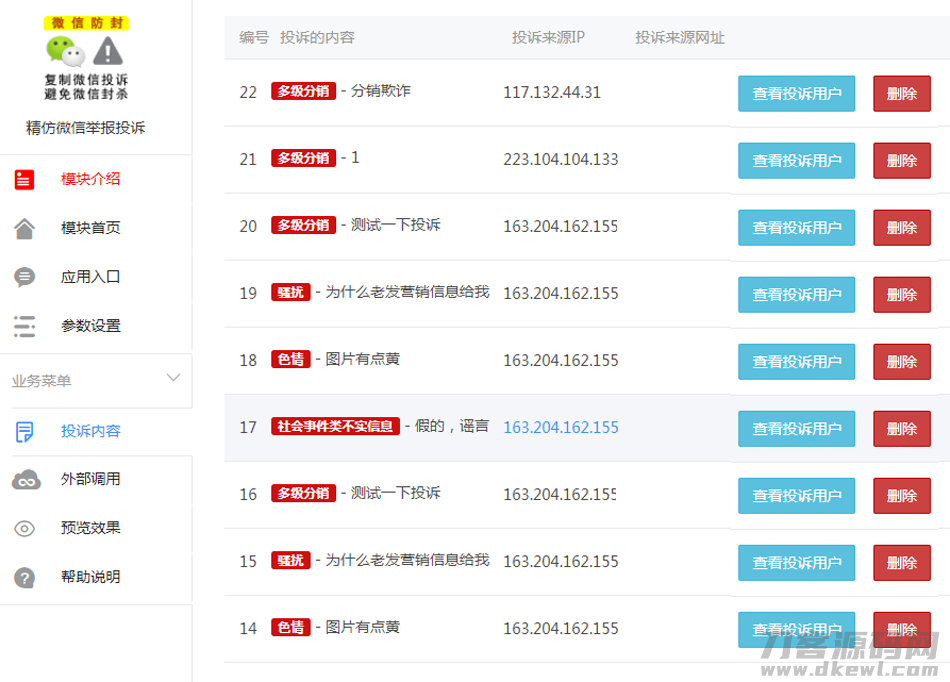The image size is (950, 682).
Task: Click the 模块首页 house icon
Action: 25,229
